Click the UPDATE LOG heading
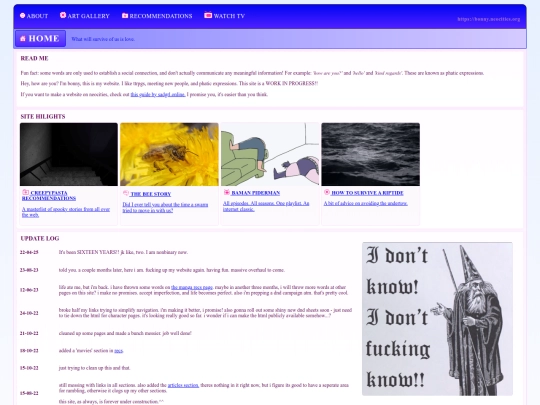Image resolution: width=540 pixels, height=405 pixels. [40, 238]
